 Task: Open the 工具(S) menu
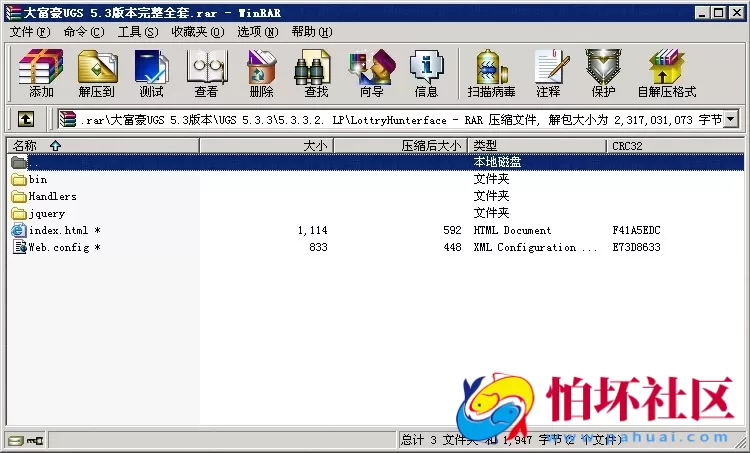click(x=138, y=32)
